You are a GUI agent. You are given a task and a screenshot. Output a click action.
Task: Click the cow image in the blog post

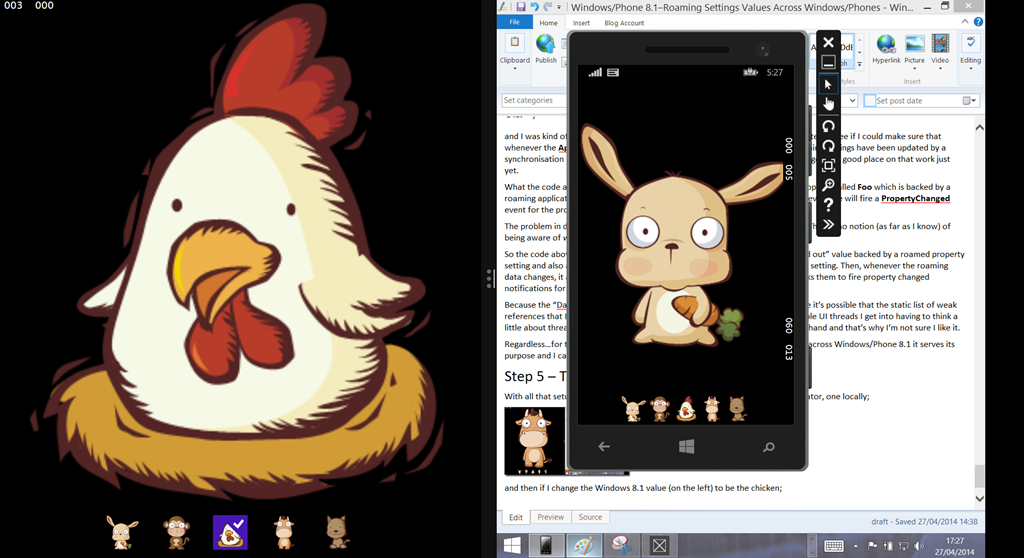(534, 441)
